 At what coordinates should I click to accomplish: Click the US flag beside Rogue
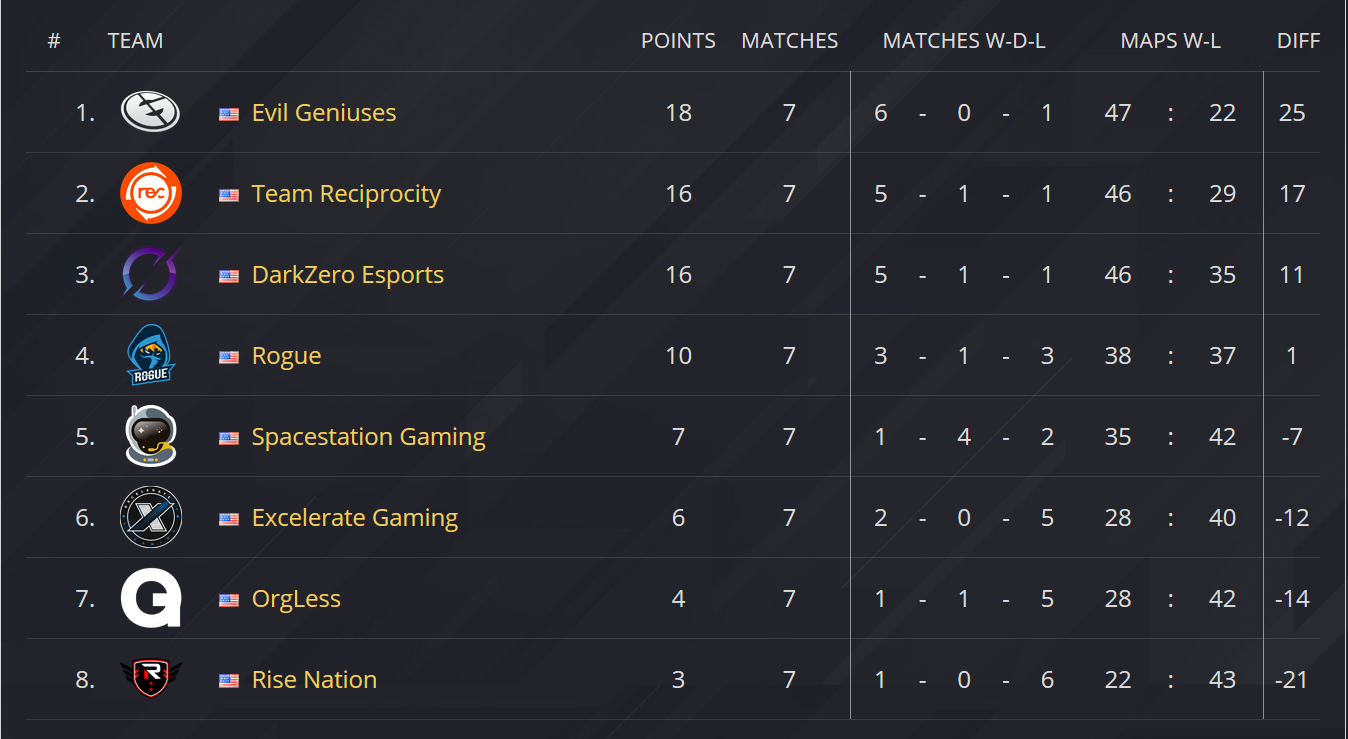pos(229,357)
